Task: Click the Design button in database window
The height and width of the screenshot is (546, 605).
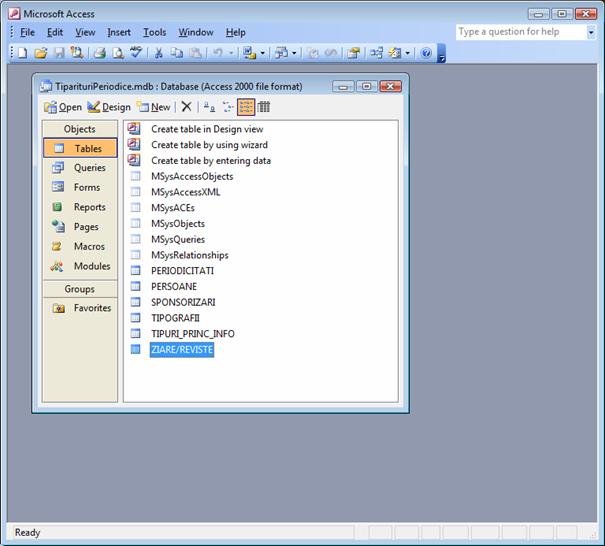Action: click(x=109, y=107)
